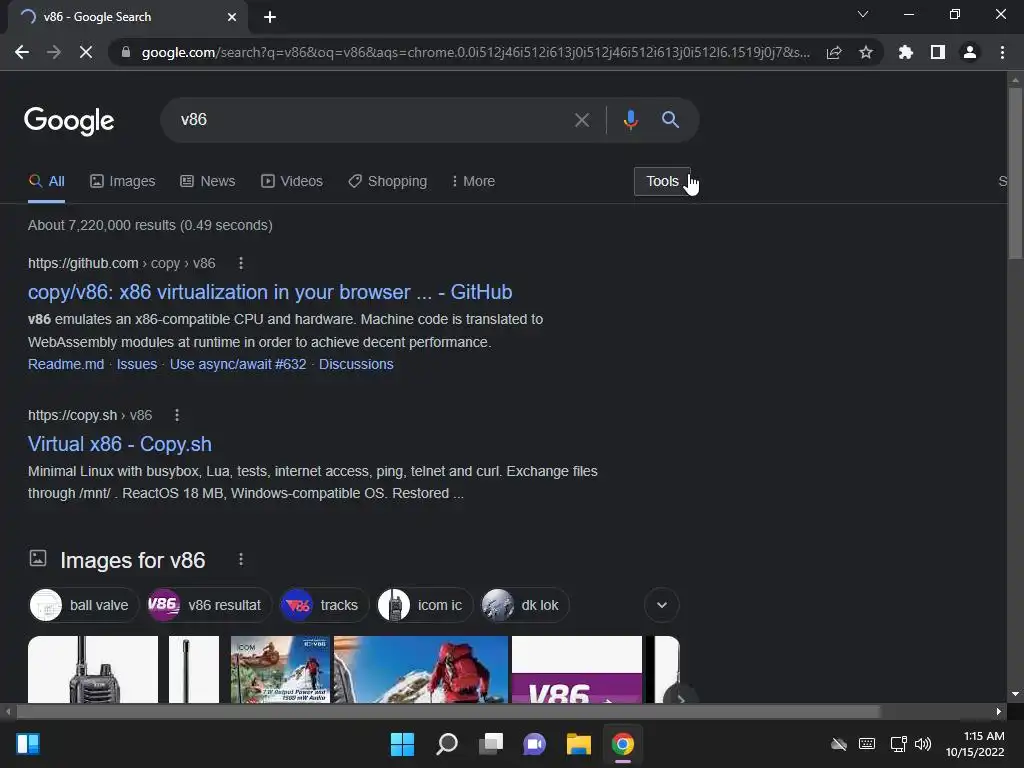Click the Chrome icon on the taskbar

pyautogui.click(x=623, y=744)
